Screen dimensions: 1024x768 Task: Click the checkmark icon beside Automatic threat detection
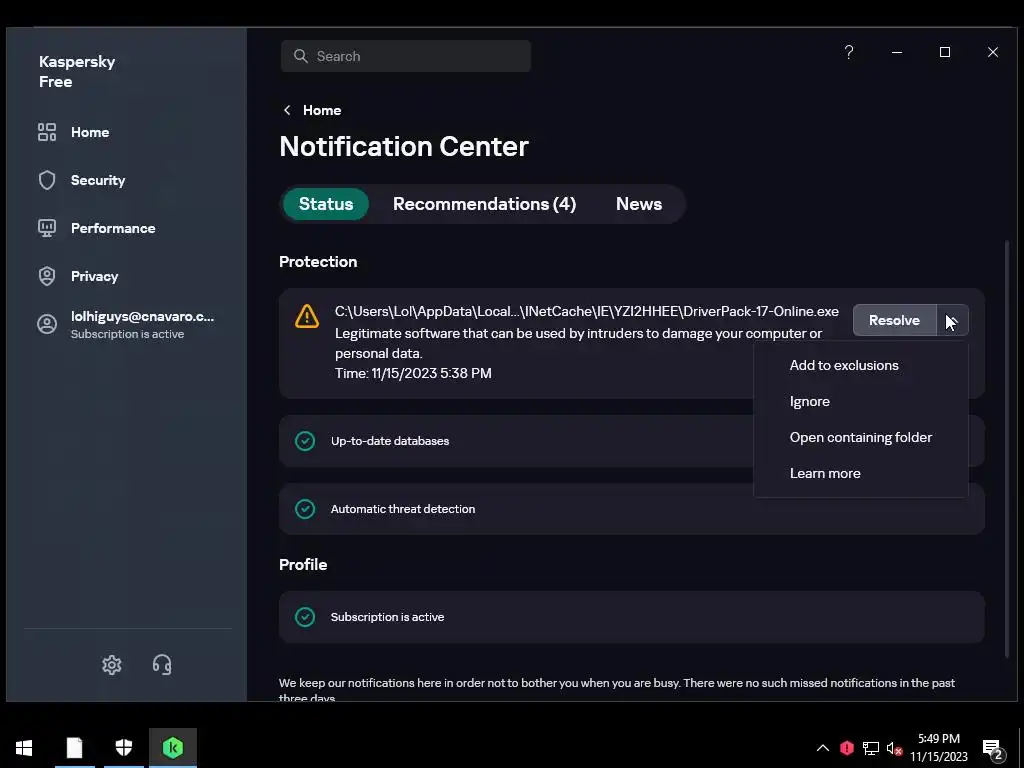point(305,509)
